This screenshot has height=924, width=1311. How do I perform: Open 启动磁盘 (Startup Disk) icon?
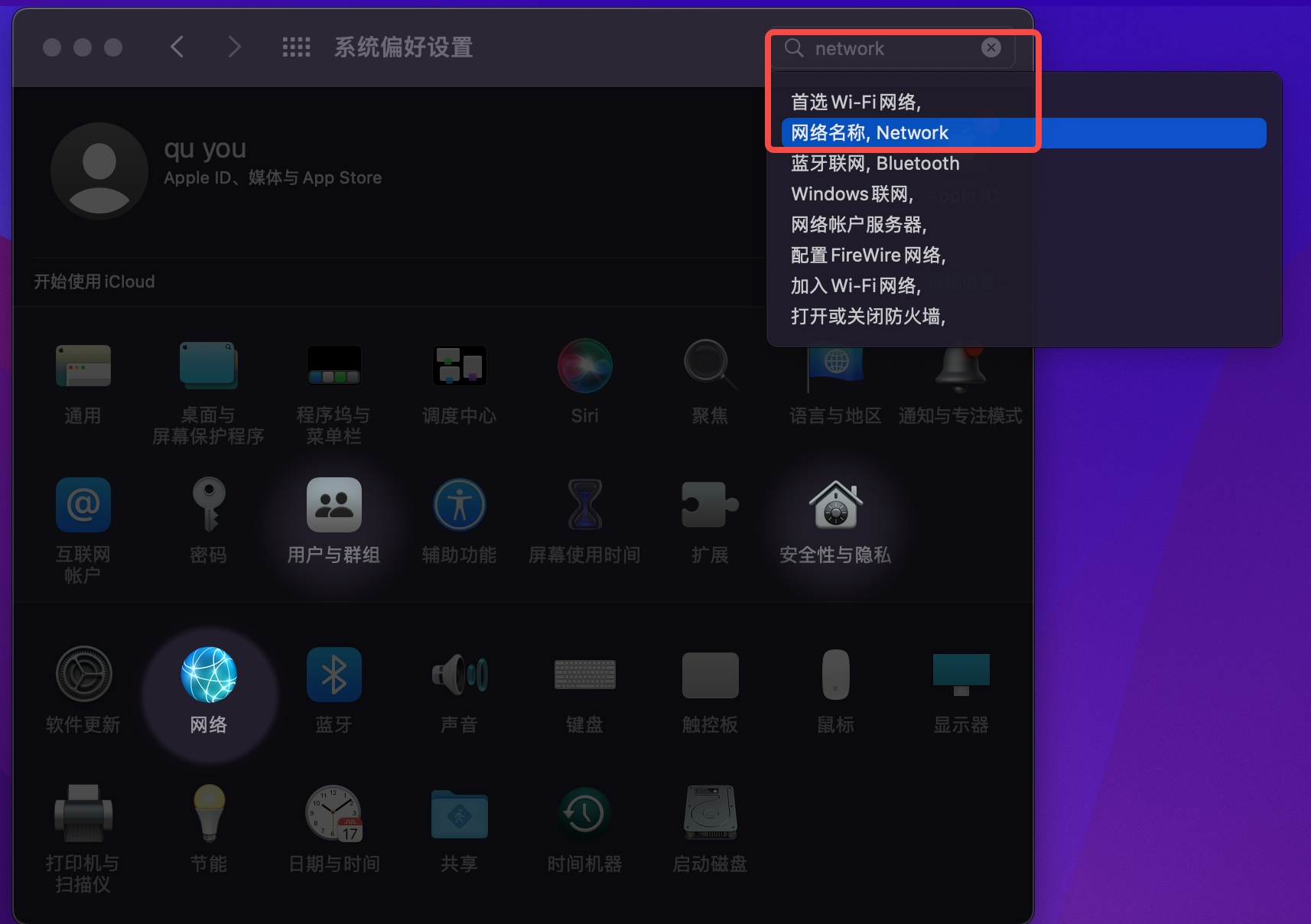(x=710, y=814)
